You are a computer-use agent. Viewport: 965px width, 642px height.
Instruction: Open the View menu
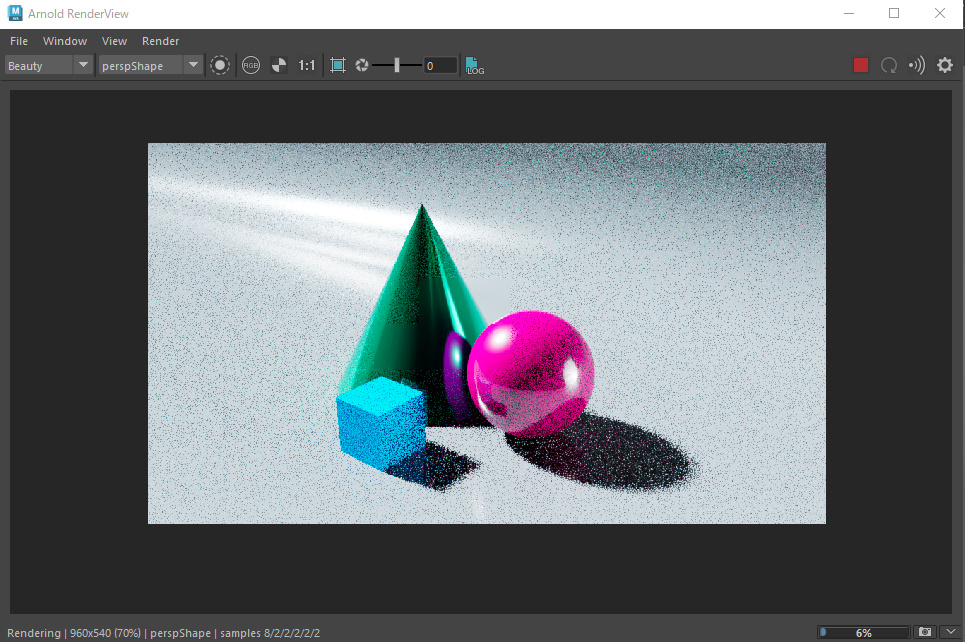point(114,41)
